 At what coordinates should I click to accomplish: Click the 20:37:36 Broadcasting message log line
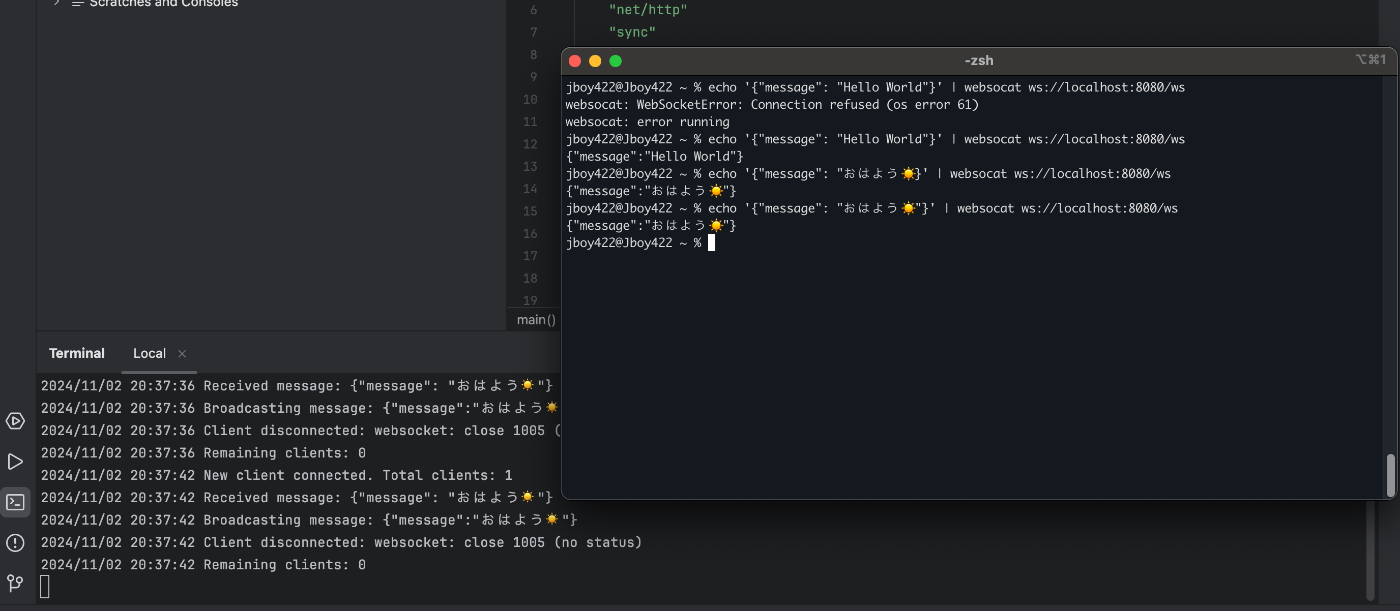300,408
